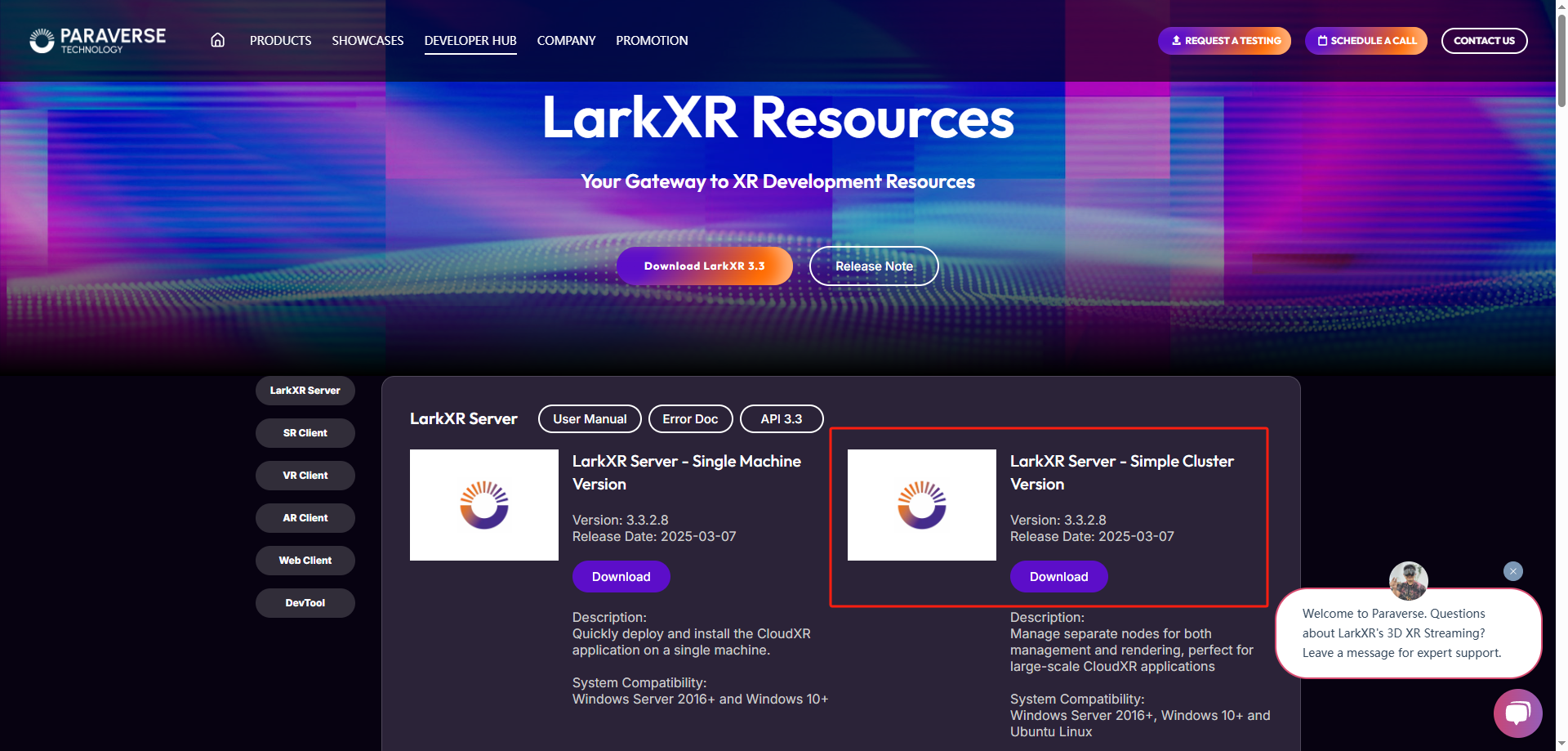The width and height of the screenshot is (1568, 751).
Task: Click Request a Testing button
Action: (x=1224, y=40)
